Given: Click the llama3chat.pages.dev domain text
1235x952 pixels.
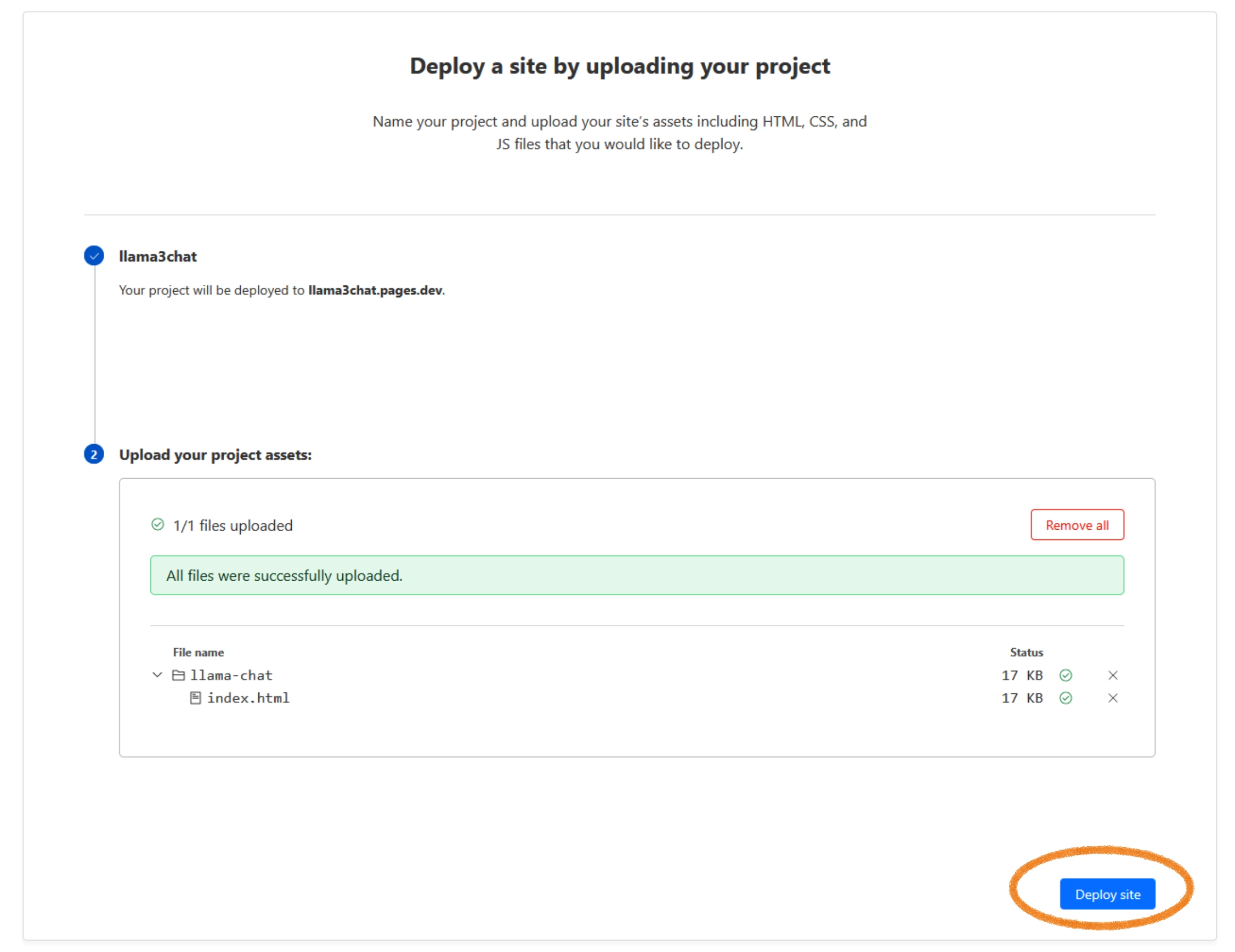Looking at the screenshot, I should [x=375, y=290].
